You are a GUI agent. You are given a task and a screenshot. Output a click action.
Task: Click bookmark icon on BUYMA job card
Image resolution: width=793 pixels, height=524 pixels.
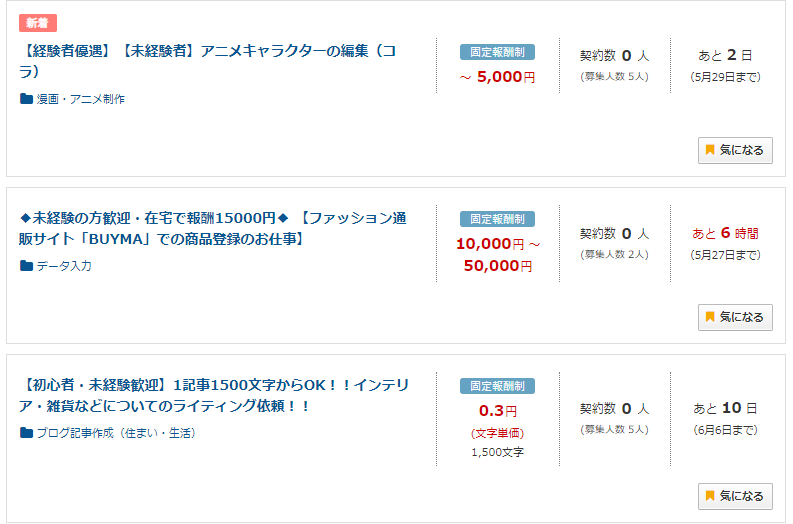click(x=710, y=317)
